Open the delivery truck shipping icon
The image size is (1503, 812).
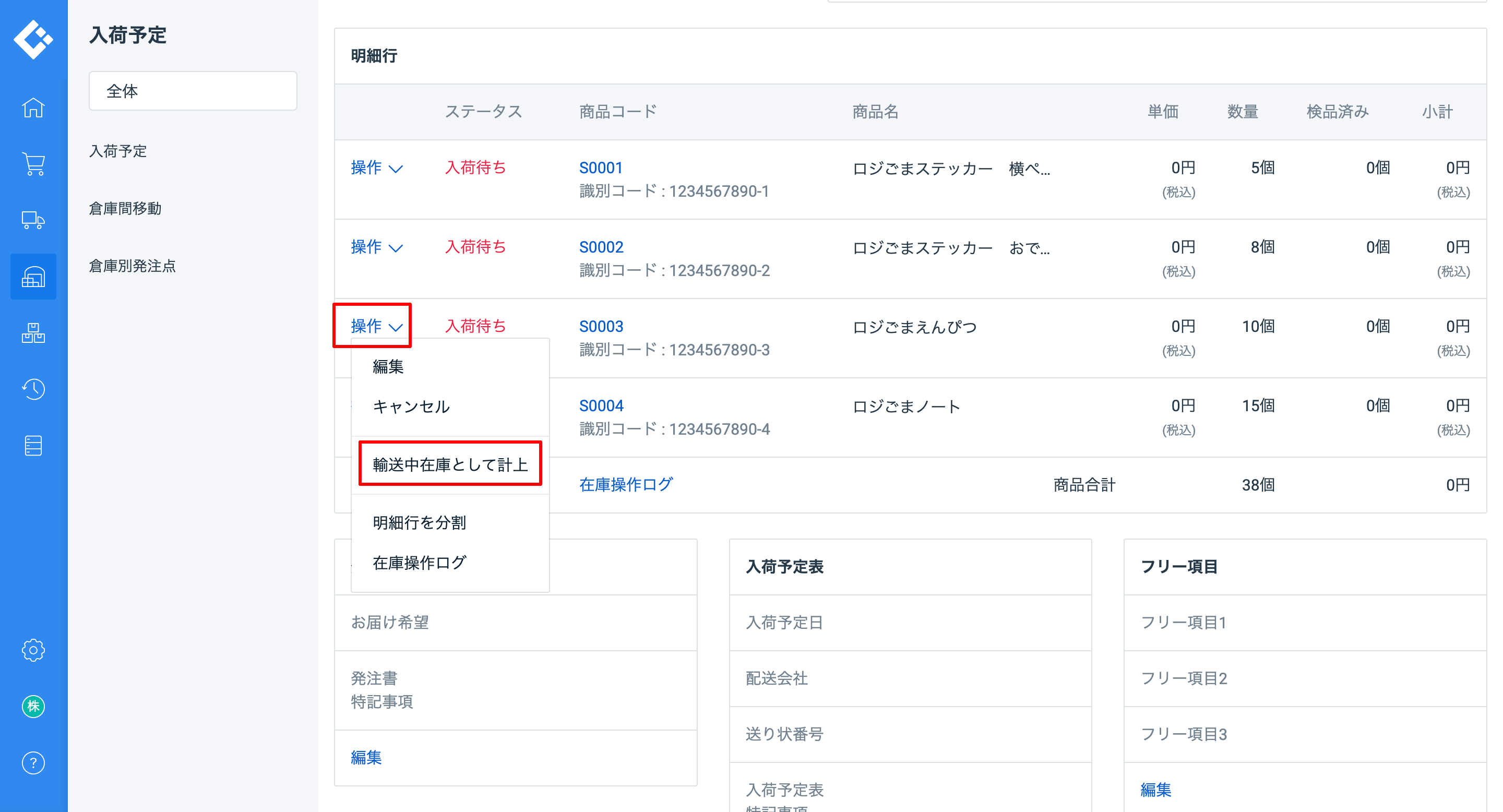point(33,220)
